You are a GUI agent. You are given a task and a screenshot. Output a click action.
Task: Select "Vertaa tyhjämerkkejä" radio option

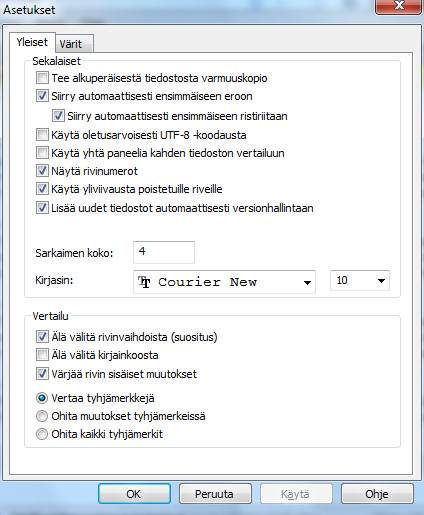pos(42,398)
